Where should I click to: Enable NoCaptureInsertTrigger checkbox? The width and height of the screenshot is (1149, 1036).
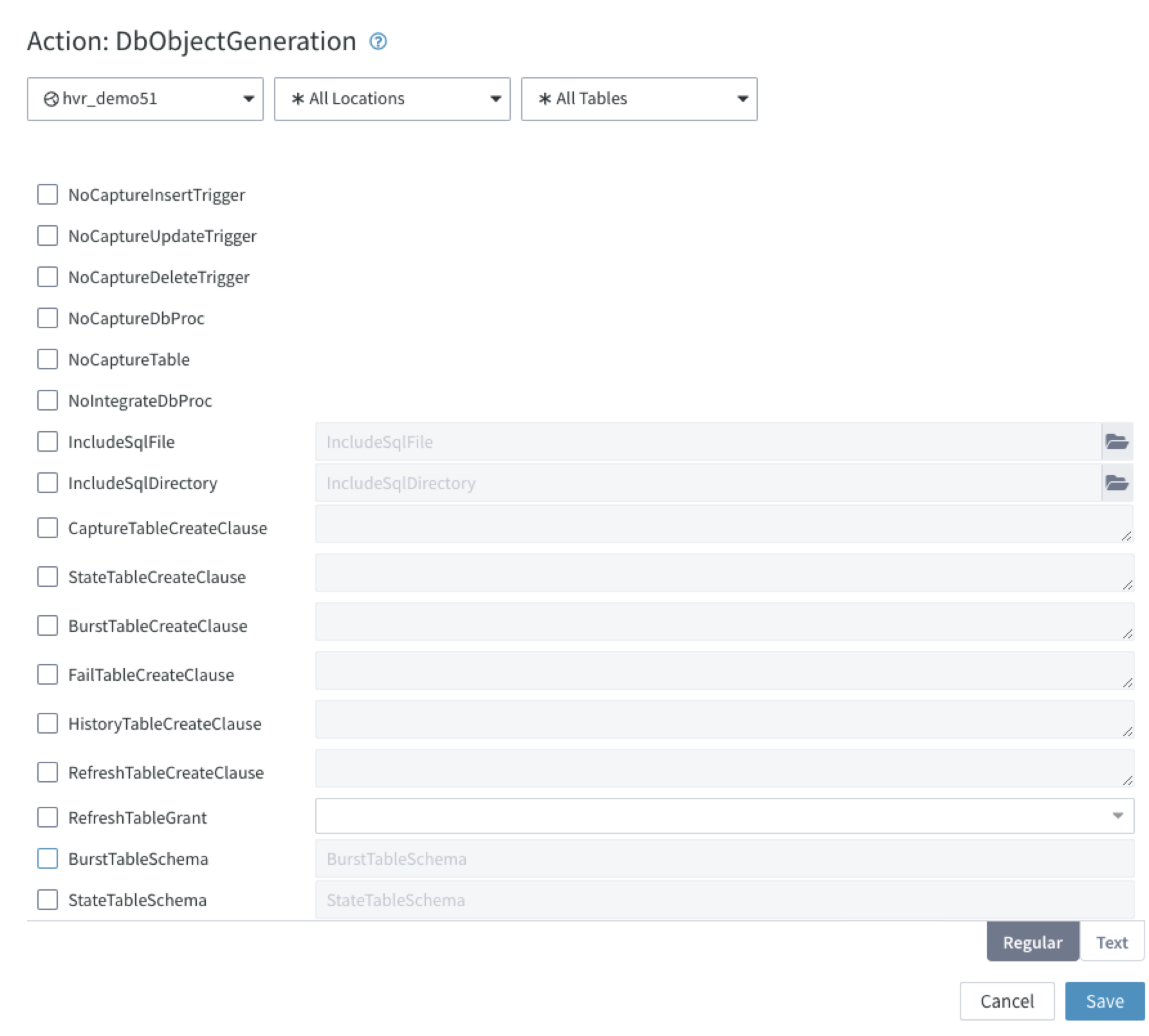pos(48,194)
